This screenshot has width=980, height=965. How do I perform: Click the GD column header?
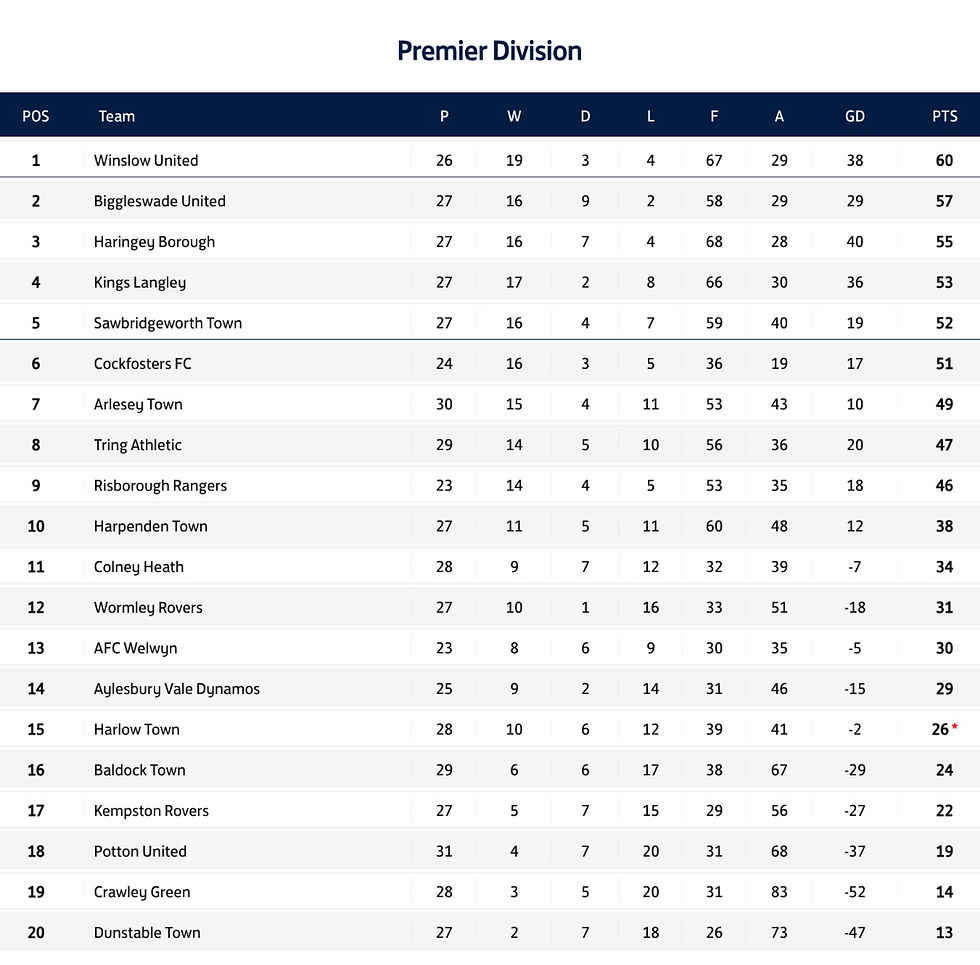[x=854, y=116]
